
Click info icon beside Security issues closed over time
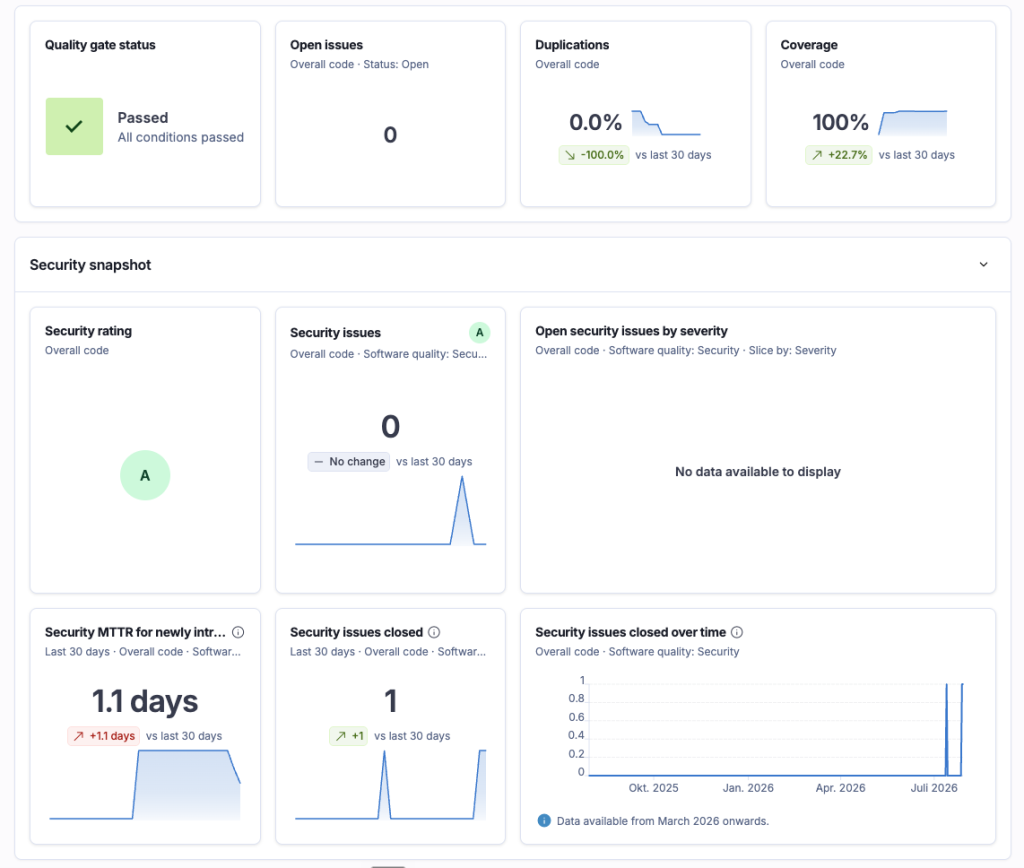tap(737, 632)
